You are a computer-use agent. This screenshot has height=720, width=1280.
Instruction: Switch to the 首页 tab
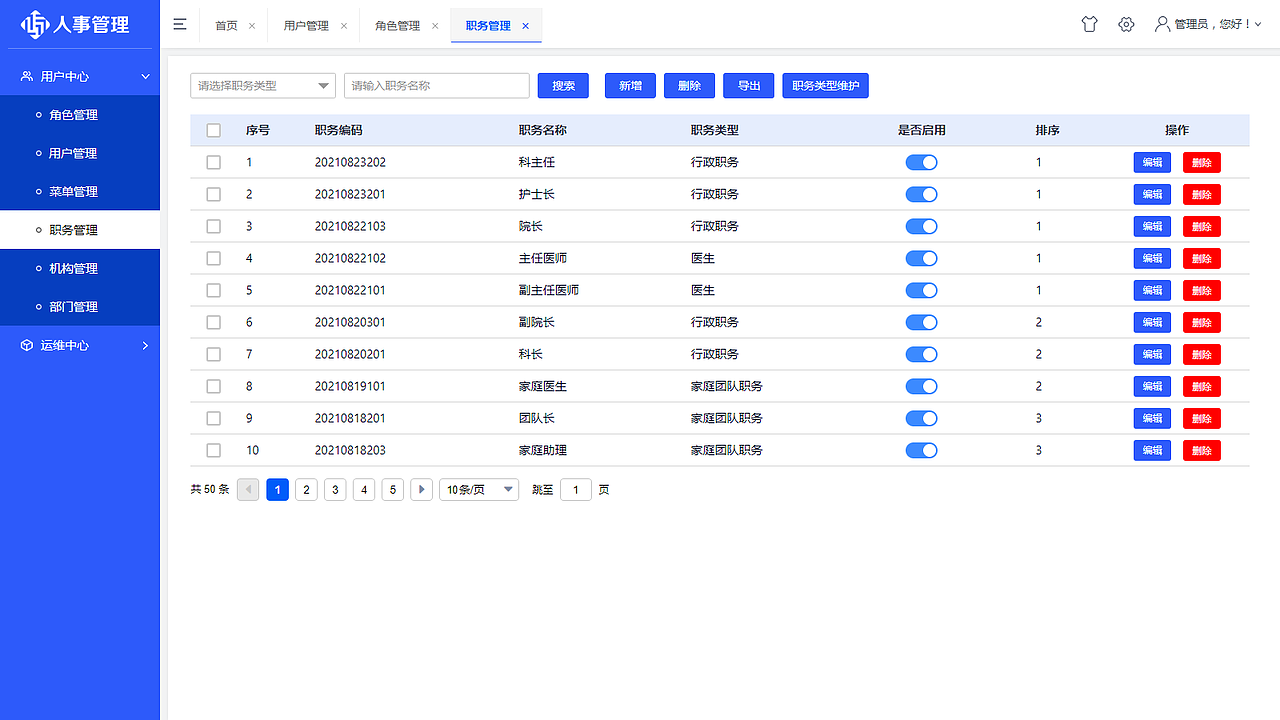tap(225, 25)
